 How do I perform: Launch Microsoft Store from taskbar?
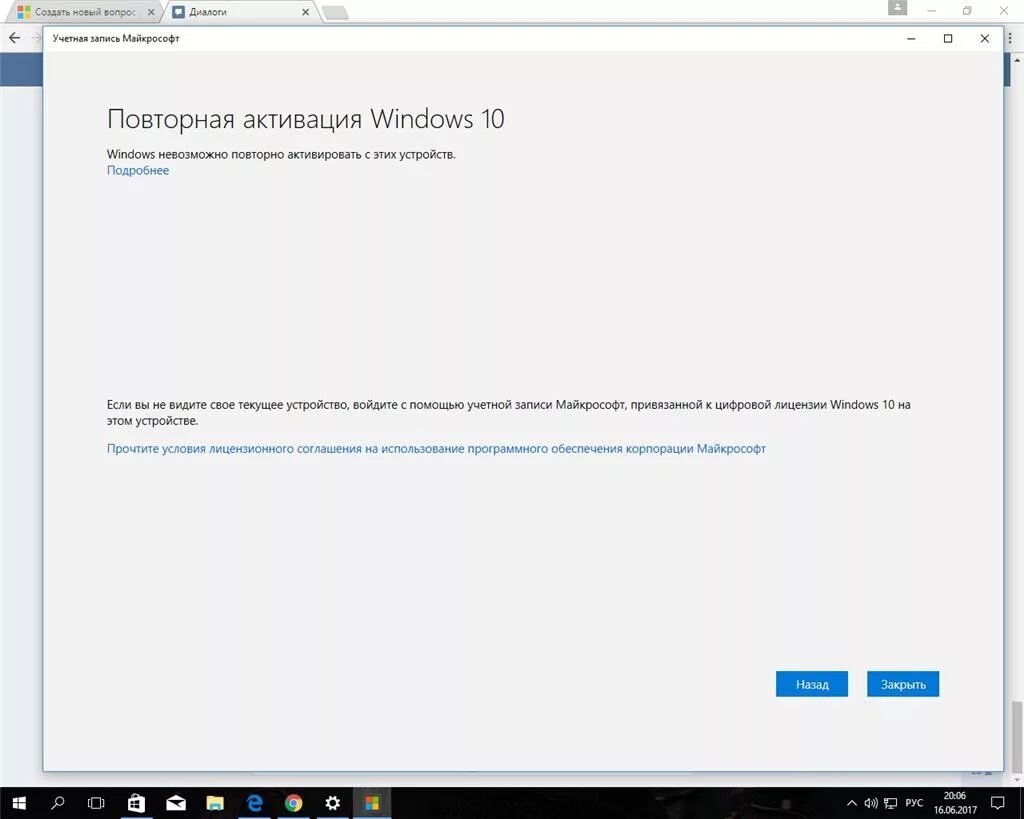click(136, 803)
